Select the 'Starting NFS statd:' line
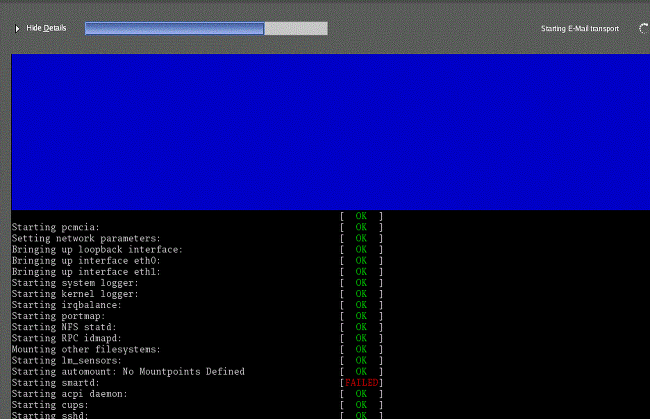650x419 pixels. pos(64,327)
